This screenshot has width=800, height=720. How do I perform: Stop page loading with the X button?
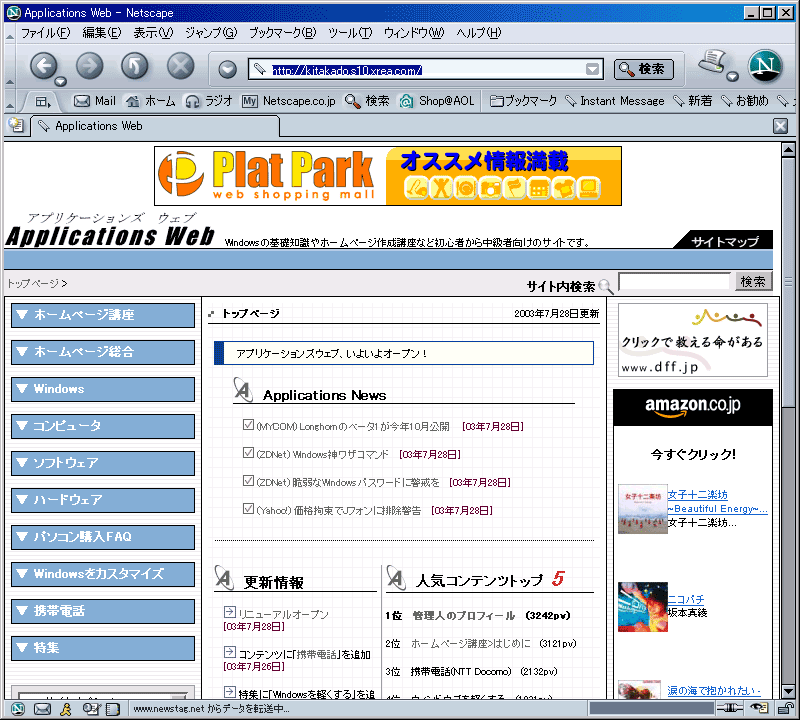pos(181,66)
